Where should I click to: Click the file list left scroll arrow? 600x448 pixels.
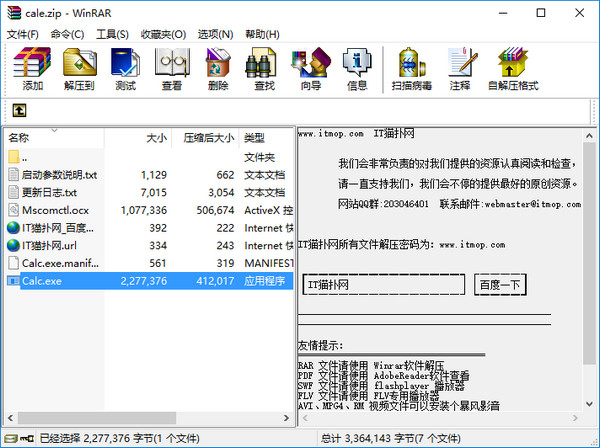(10, 418)
